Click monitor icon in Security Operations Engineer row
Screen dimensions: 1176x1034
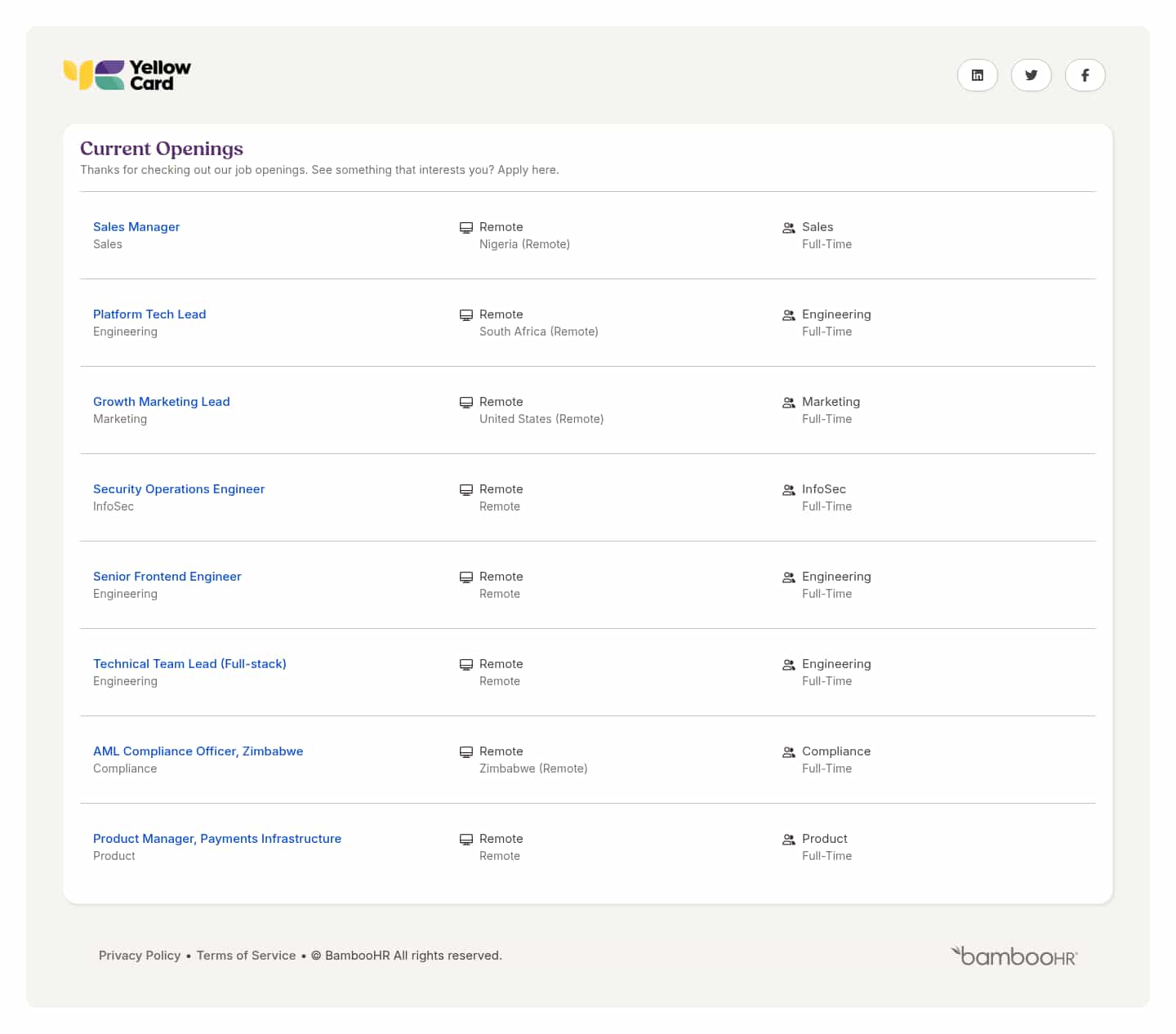point(466,490)
